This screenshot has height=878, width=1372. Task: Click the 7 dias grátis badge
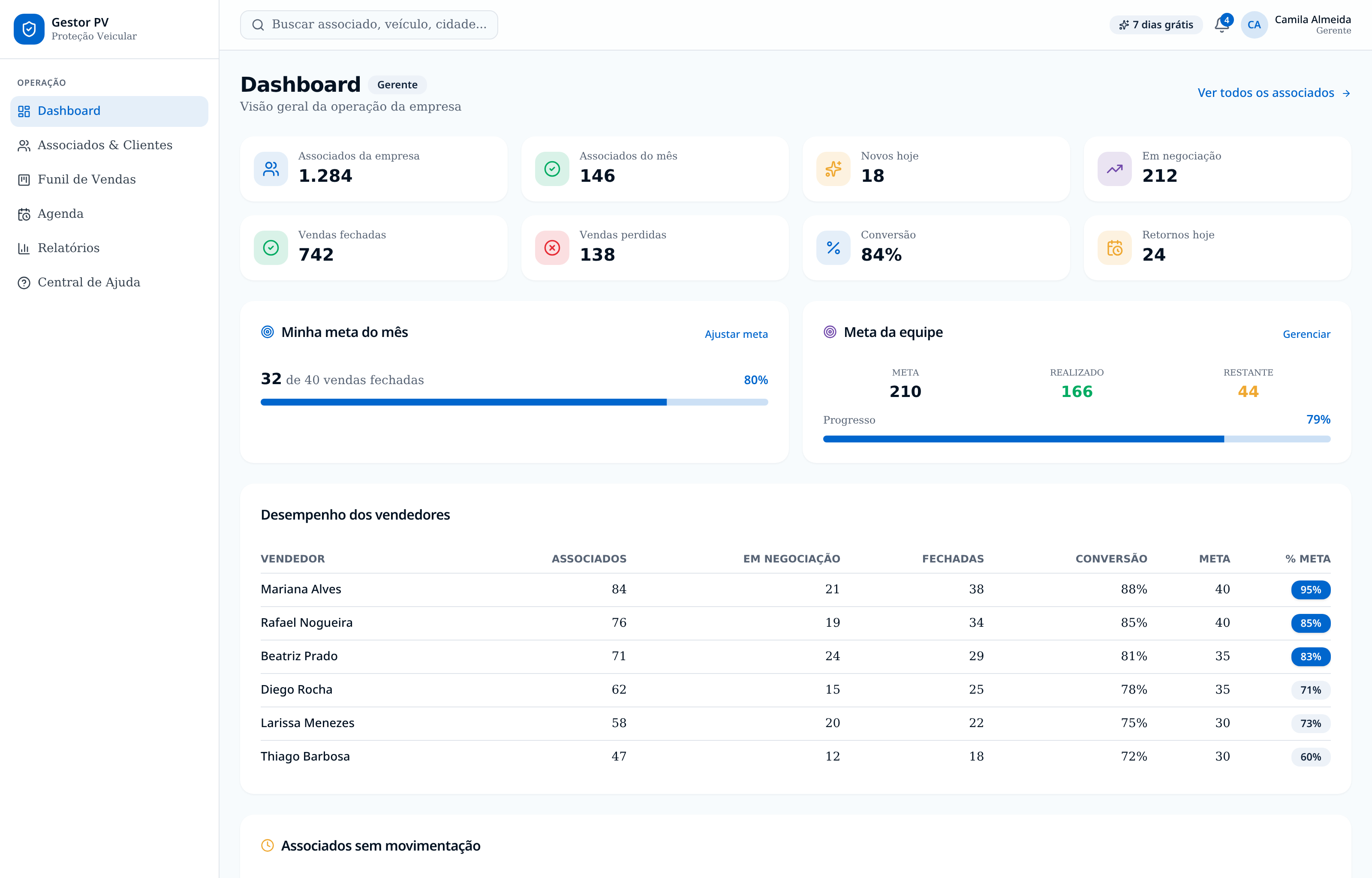(x=1155, y=24)
